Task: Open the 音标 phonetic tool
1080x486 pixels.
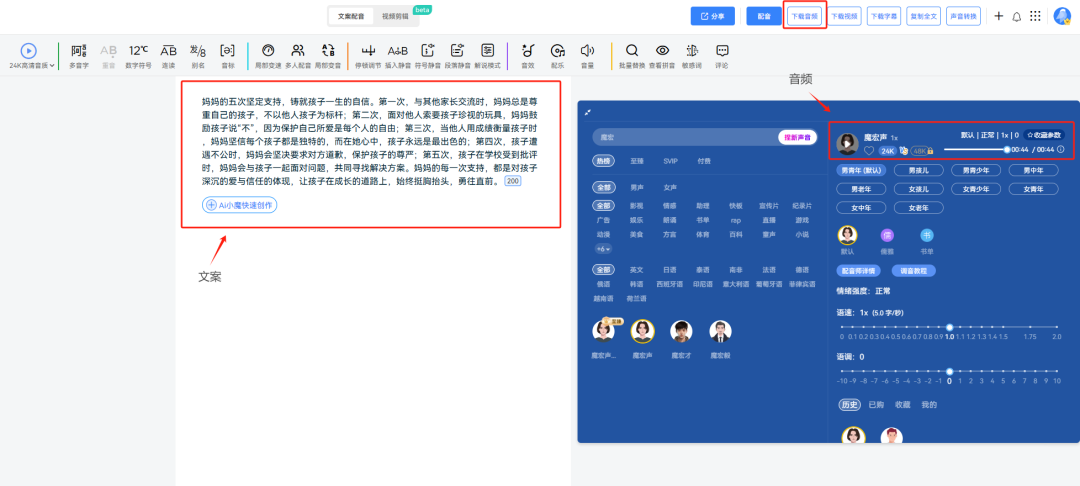Action: (228, 56)
